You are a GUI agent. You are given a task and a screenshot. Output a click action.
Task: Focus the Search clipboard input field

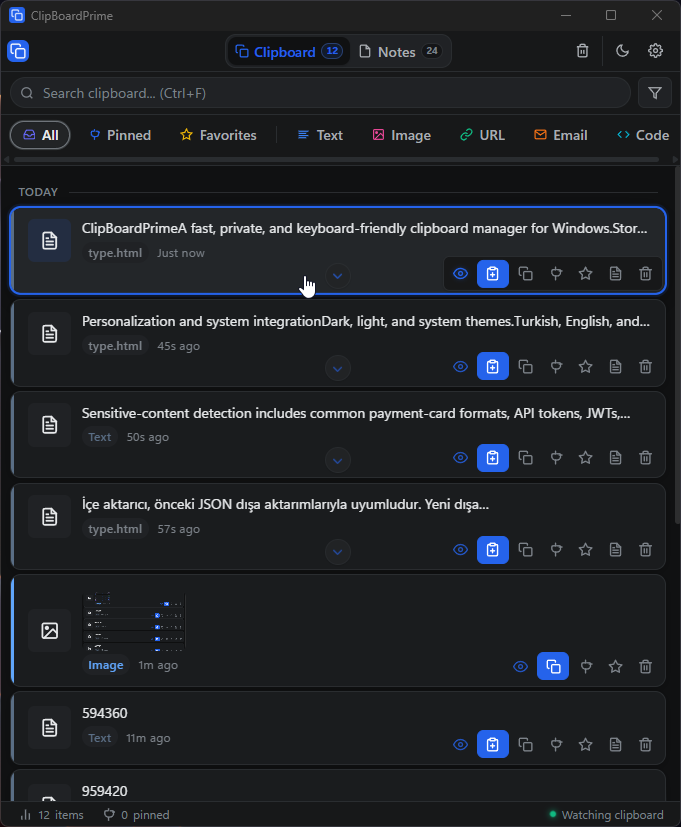(320, 93)
